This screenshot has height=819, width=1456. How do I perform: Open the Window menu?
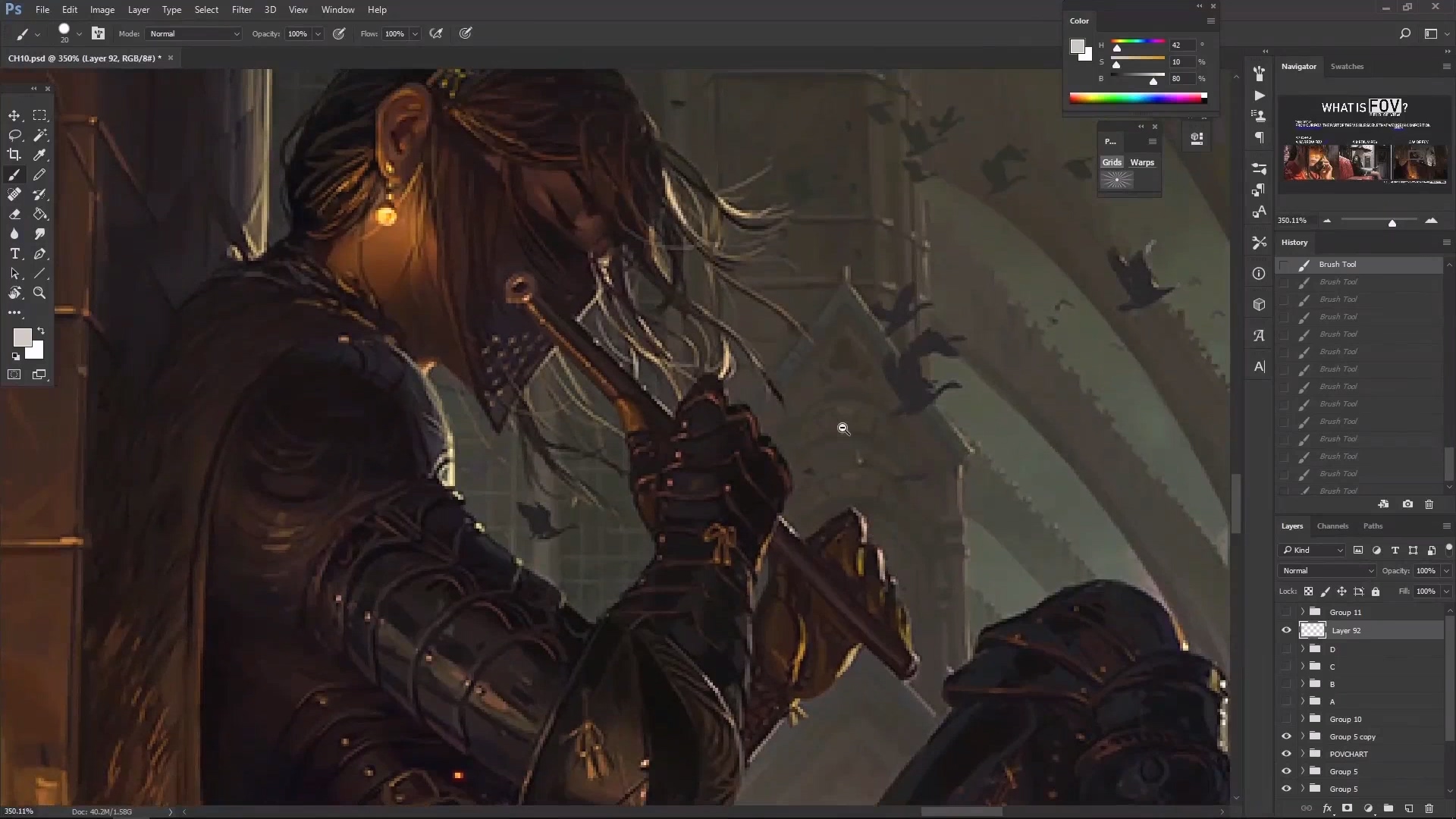coord(337,10)
